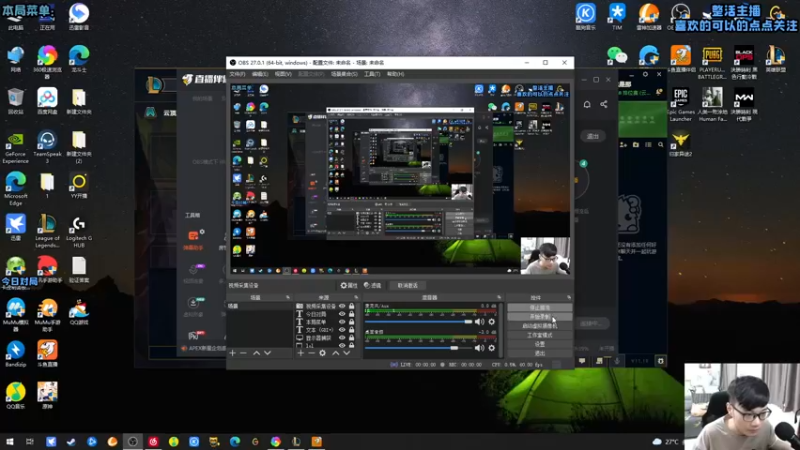Add a new scene with plus icon
This screenshot has width=800, height=450.
point(233,353)
